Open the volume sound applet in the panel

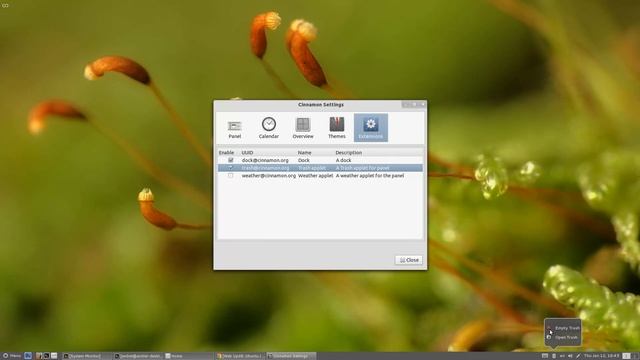click(x=570, y=356)
